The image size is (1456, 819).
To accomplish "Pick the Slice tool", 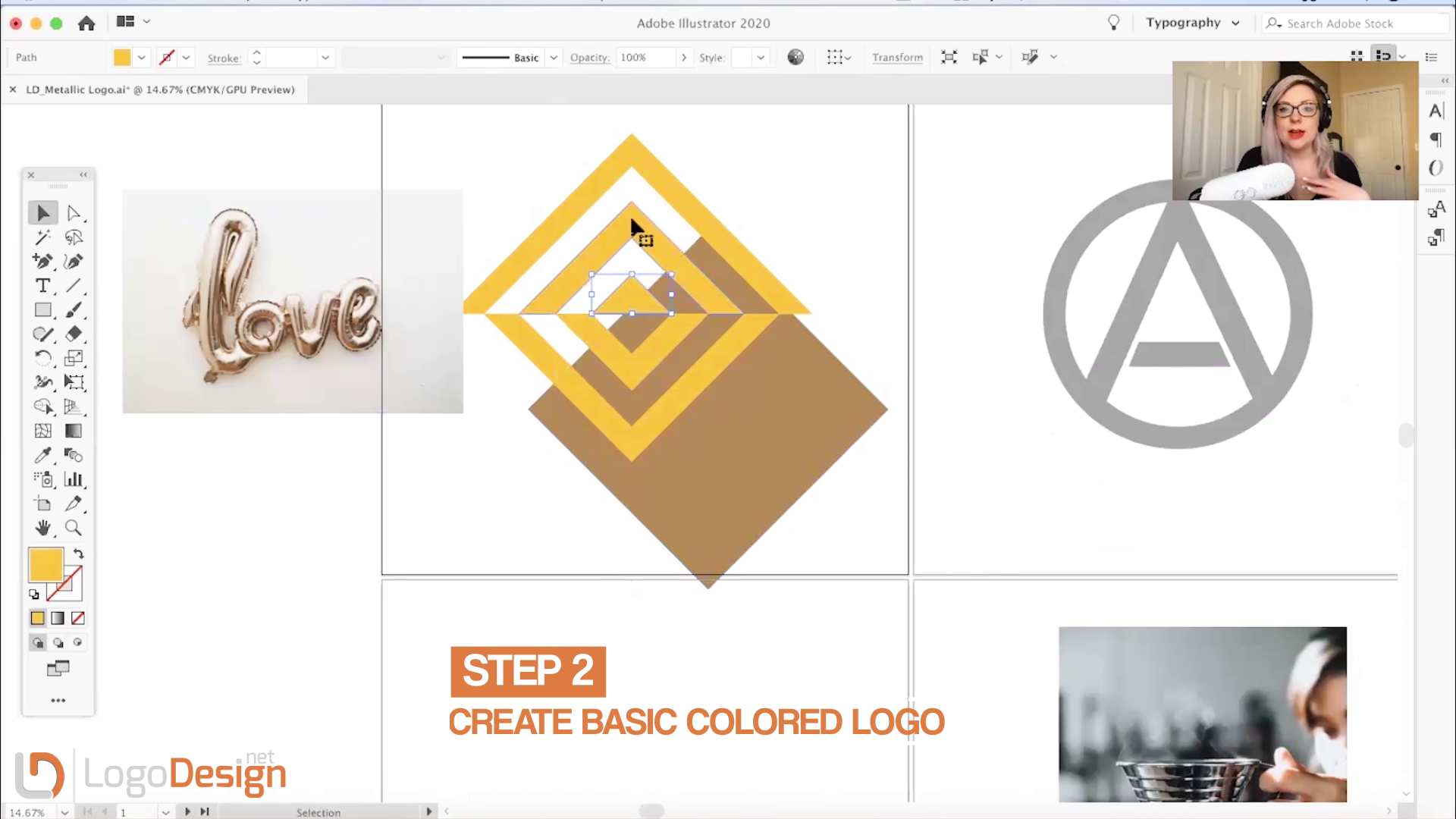I will coord(74,504).
